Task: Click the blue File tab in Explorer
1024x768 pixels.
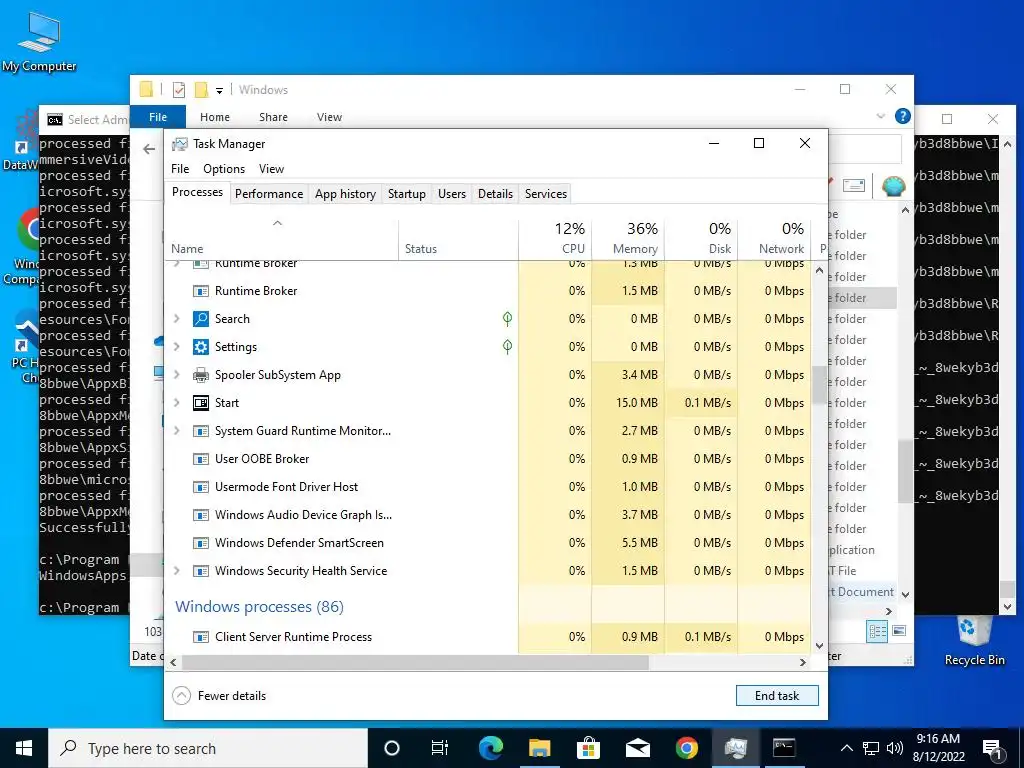Action: tap(158, 117)
